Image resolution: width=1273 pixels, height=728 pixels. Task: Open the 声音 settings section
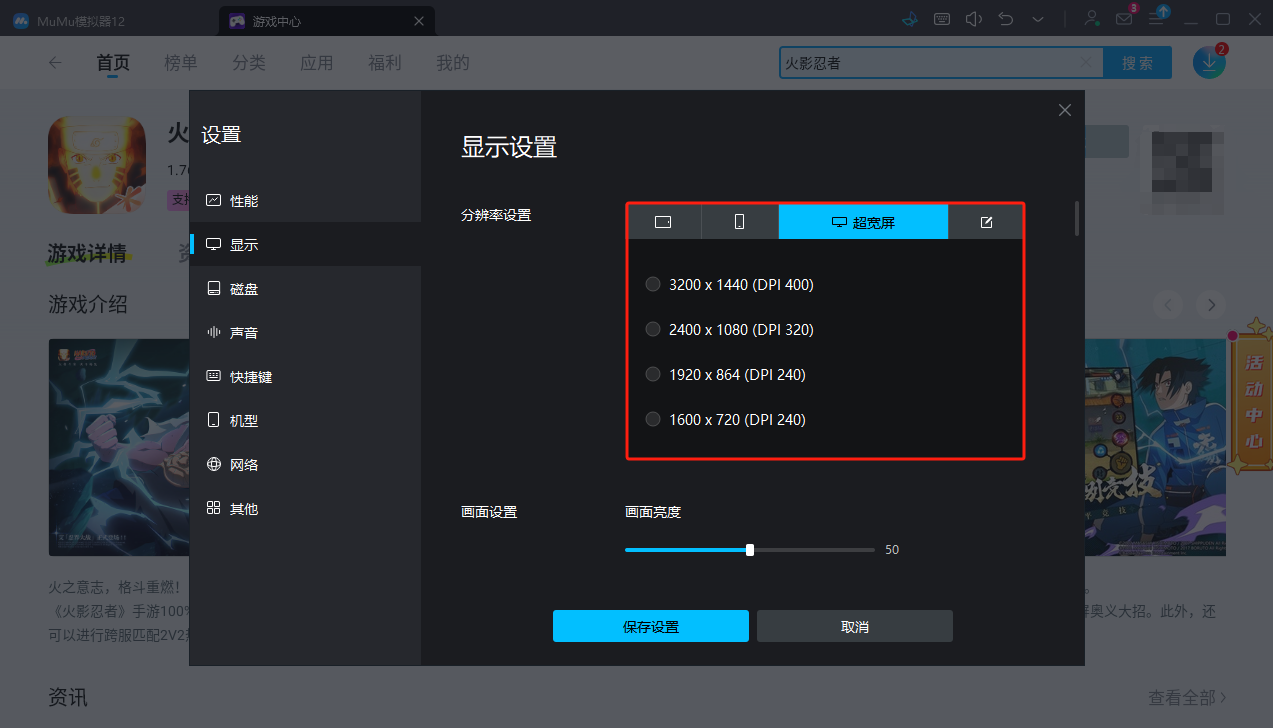point(243,332)
